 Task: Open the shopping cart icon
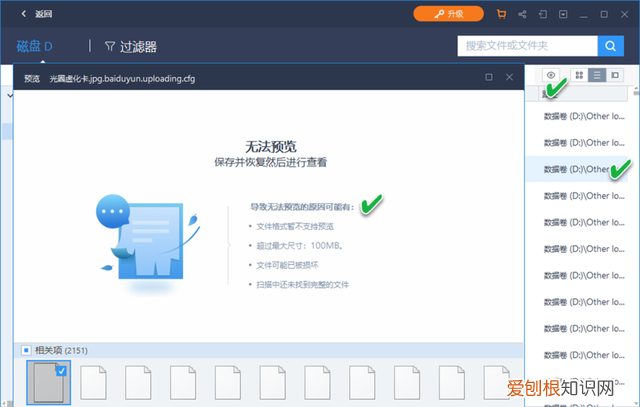click(x=499, y=14)
